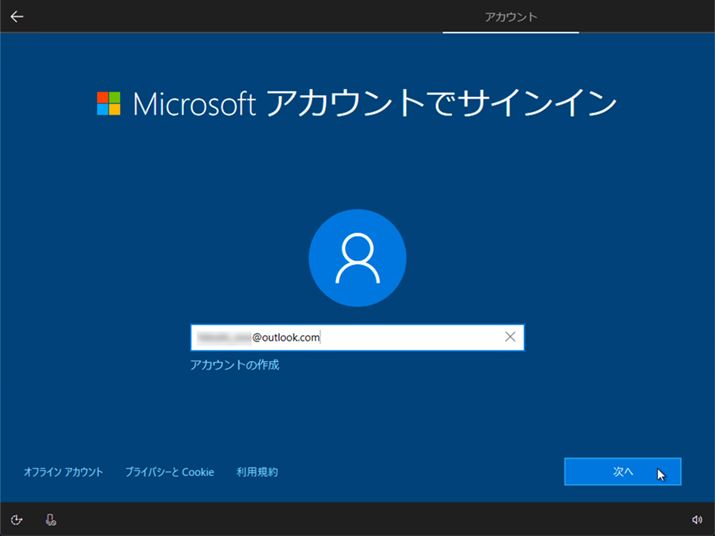Open Ease of Access icon in bottom bar
The height and width of the screenshot is (536, 715).
(17, 520)
